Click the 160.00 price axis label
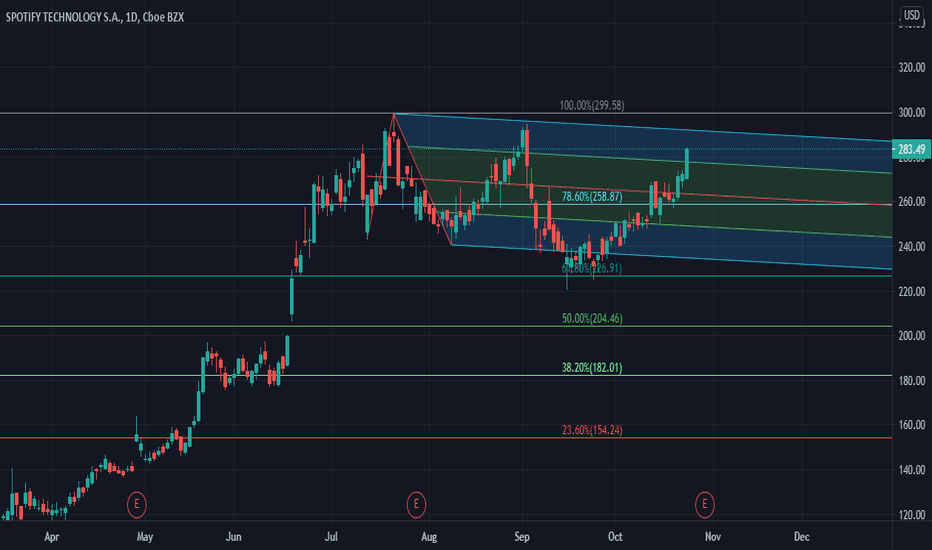 (911, 425)
